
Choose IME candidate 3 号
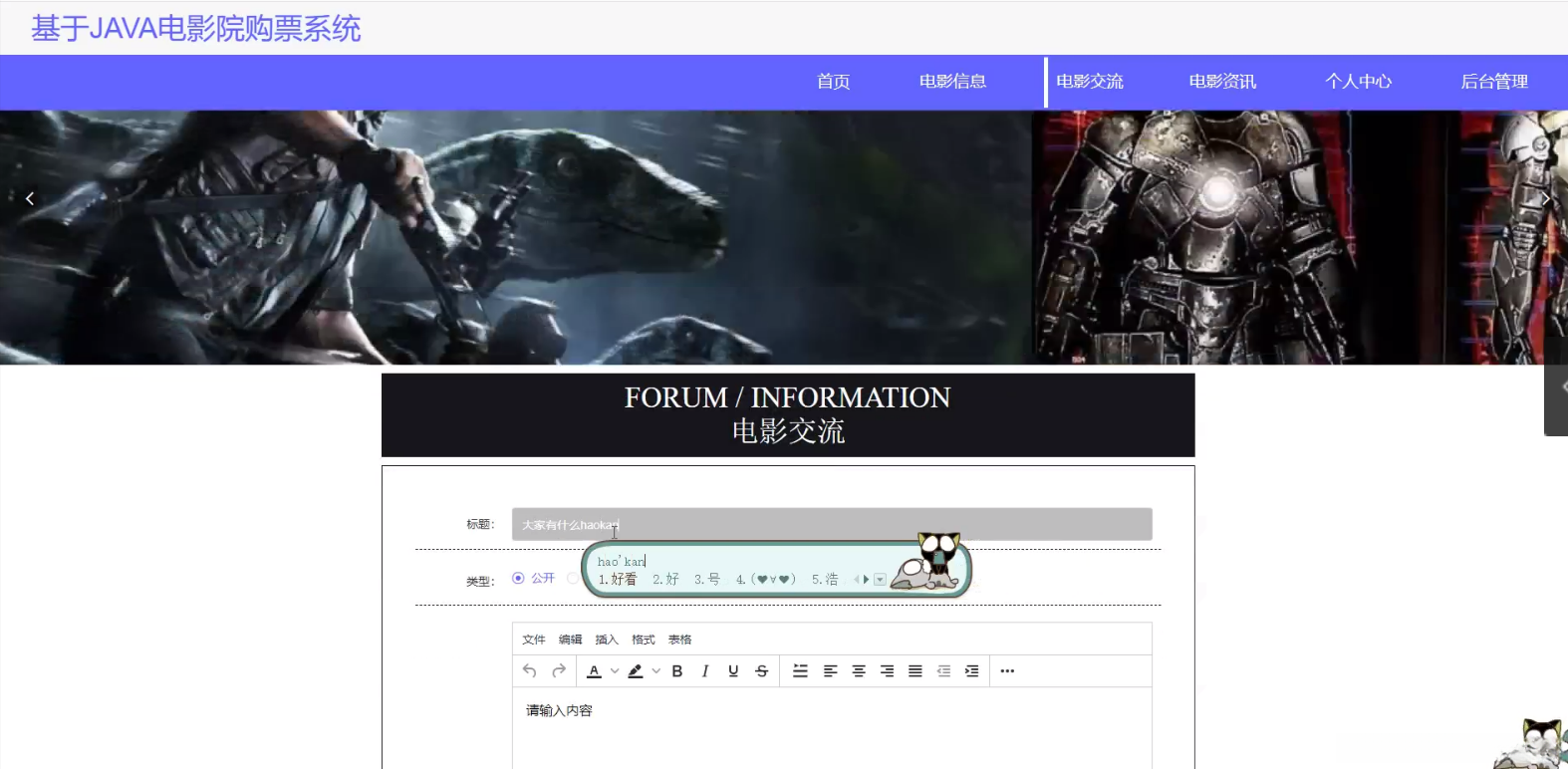[x=707, y=579]
